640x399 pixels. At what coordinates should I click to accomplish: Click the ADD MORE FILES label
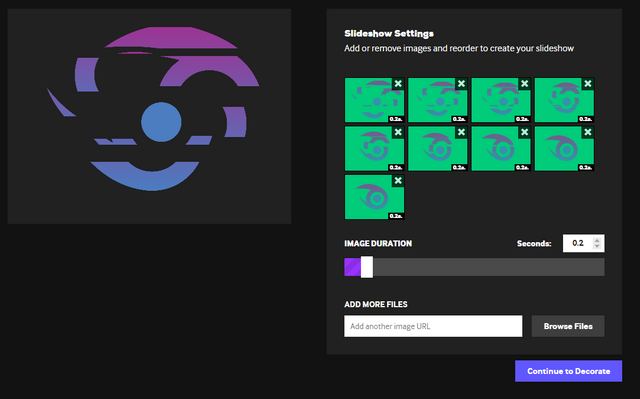(x=376, y=304)
